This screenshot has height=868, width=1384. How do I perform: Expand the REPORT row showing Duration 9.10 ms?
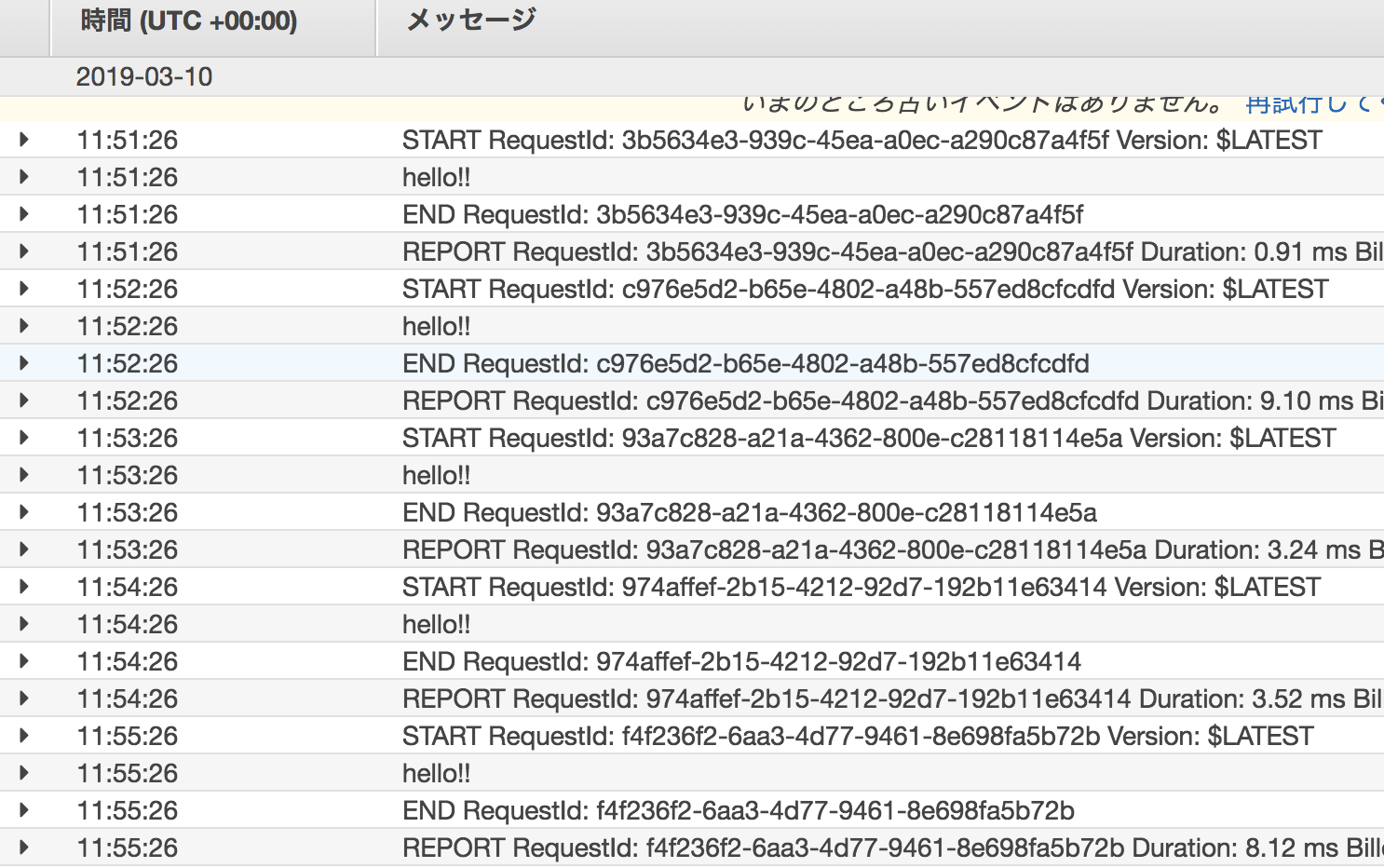pyautogui.click(x=23, y=400)
